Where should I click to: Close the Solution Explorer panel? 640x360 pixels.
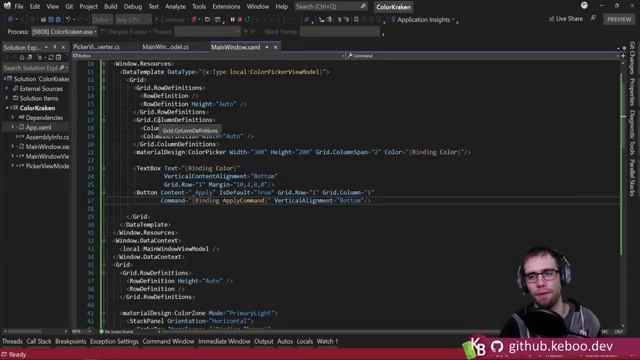tap(63, 47)
